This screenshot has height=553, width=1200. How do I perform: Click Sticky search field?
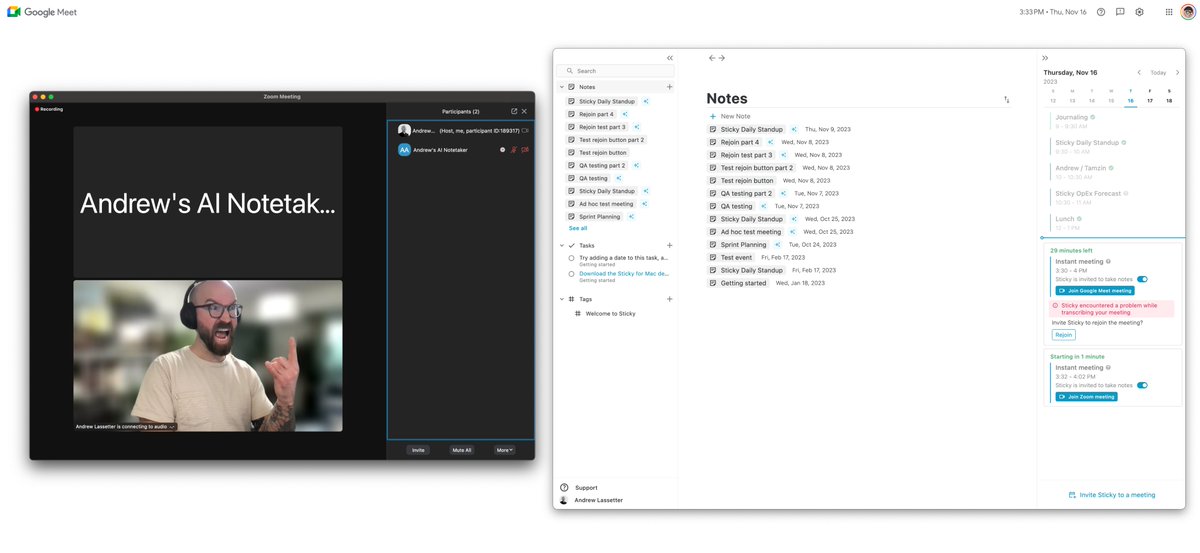(x=615, y=71)
